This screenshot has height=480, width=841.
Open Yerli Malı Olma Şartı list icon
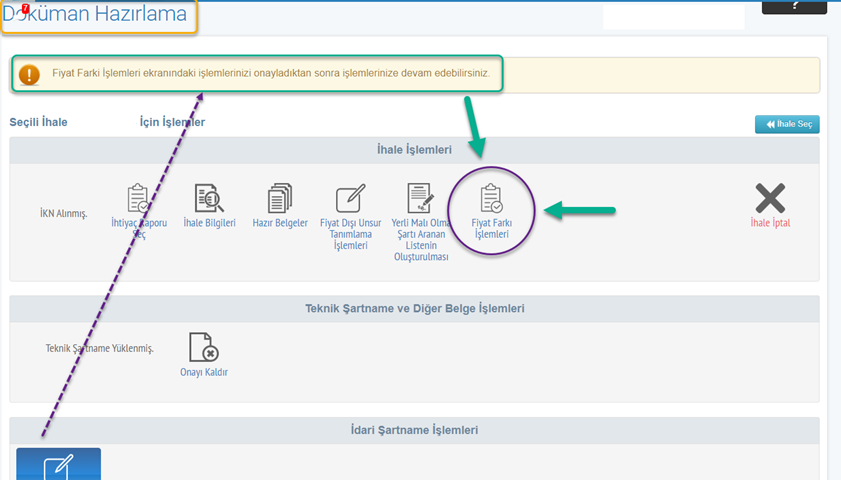419,199
